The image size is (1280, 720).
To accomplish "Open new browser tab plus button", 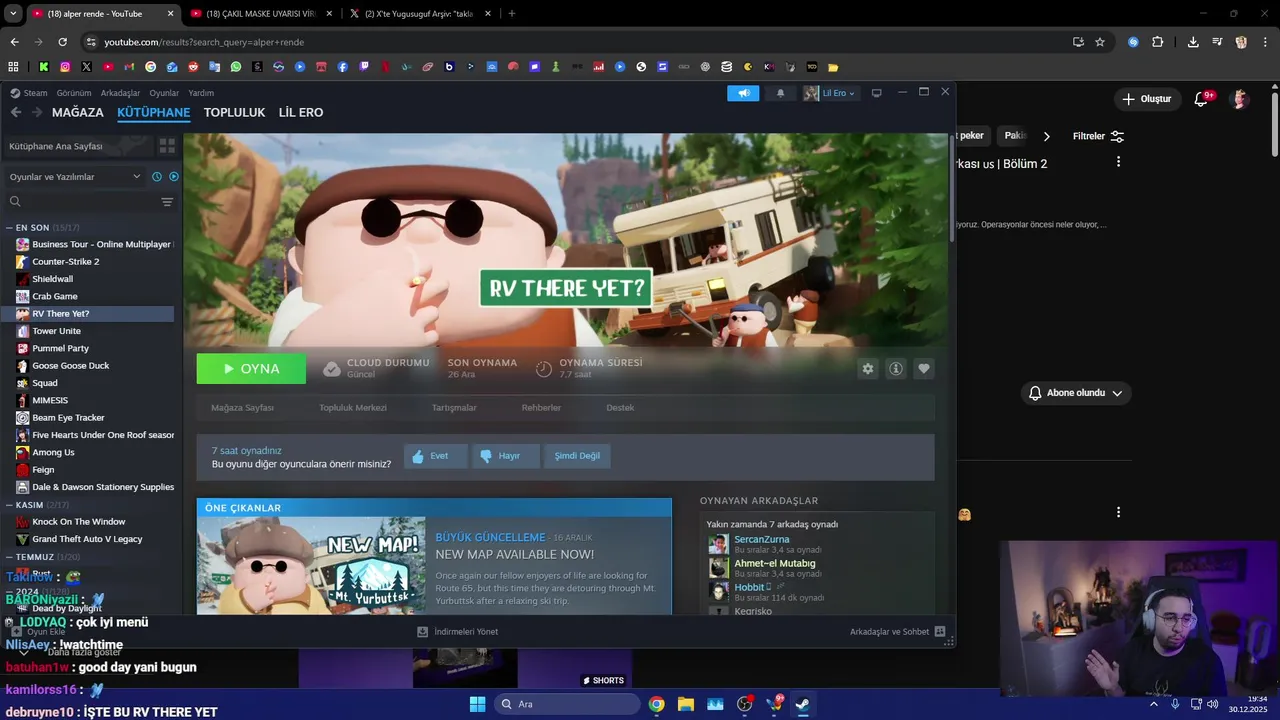I will pos(512,14).
